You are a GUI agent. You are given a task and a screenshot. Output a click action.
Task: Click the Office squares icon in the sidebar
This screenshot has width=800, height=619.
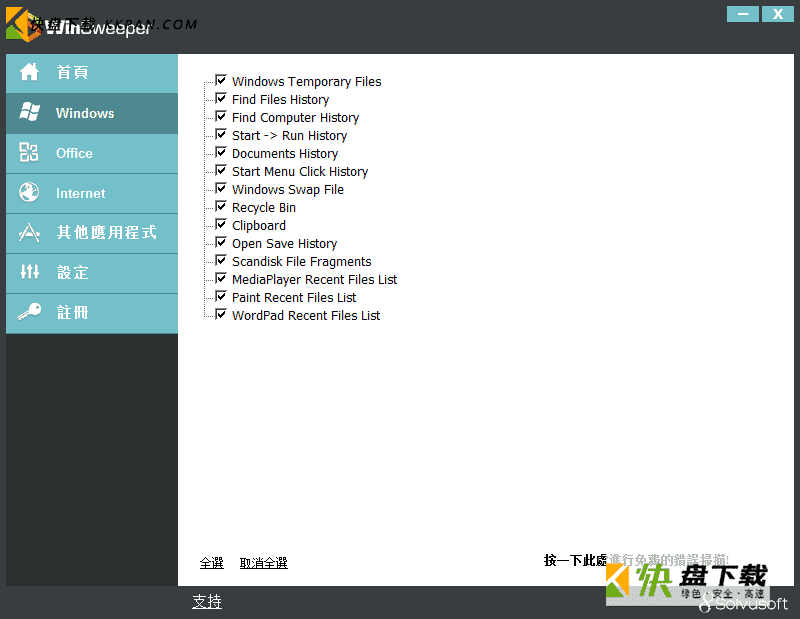[29, 152]
